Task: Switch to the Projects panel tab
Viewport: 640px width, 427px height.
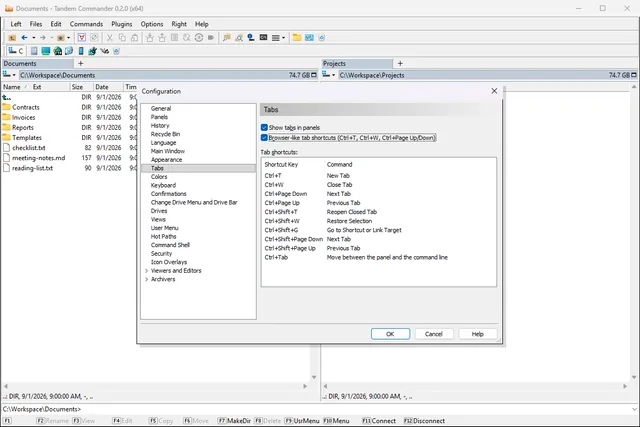Action: pyautogui.click(x=357, y=64)
